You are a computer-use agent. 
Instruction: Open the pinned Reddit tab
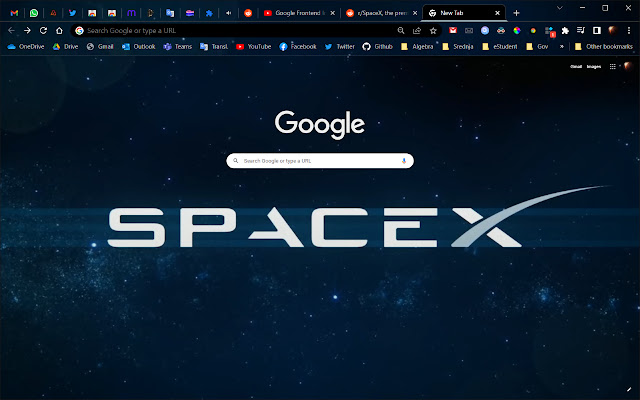pyautogui.click(x=248, y=13)
